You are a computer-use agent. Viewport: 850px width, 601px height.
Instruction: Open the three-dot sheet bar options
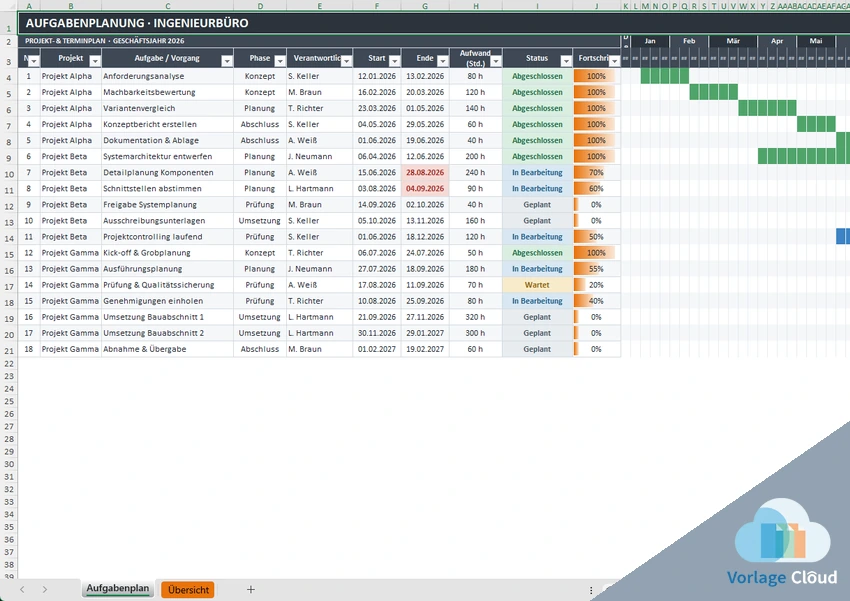[591, 590]
